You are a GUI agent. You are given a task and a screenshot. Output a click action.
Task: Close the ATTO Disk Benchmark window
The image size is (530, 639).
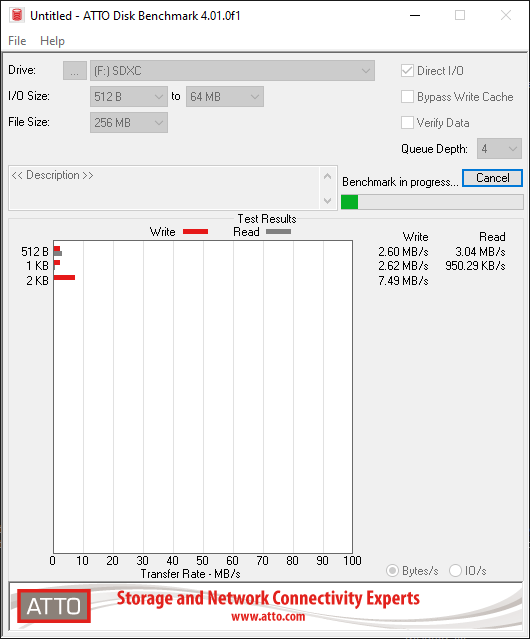tap(506, 15)
